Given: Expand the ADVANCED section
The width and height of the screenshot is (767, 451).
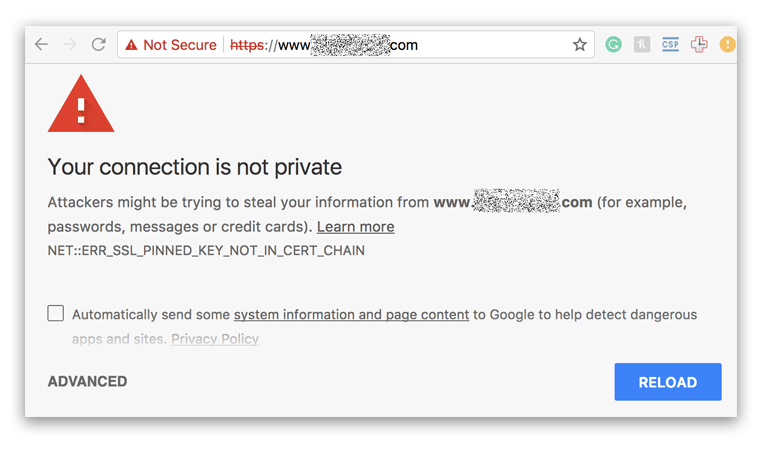Looking at the screenshot, I should (x=87, y=381).
